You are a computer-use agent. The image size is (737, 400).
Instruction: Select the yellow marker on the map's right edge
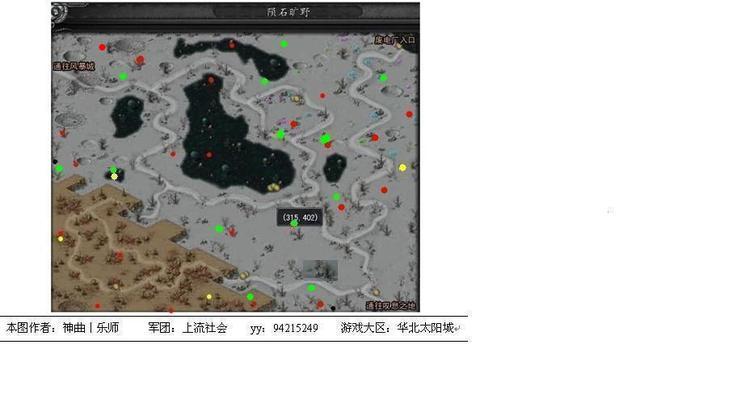tap(402, 167)
